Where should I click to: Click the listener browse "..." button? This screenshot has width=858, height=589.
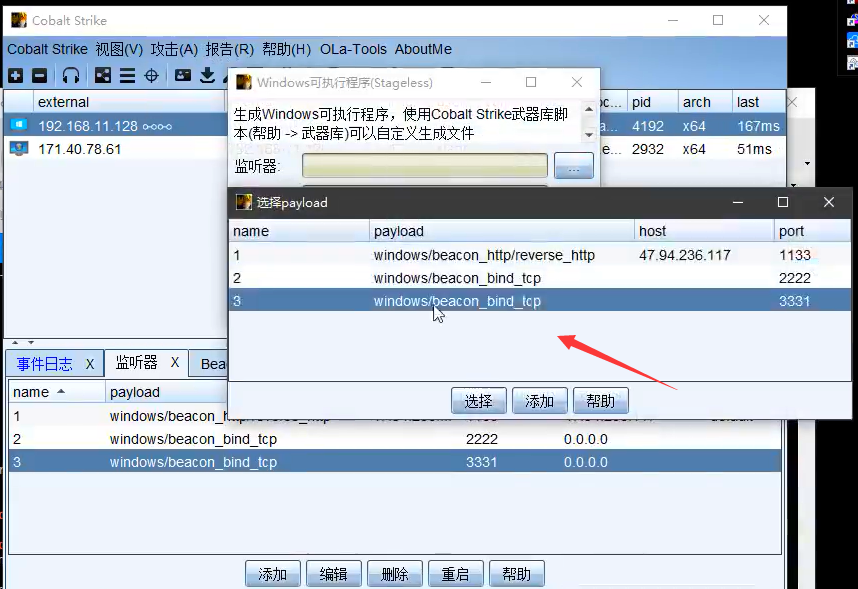[573, 166]
